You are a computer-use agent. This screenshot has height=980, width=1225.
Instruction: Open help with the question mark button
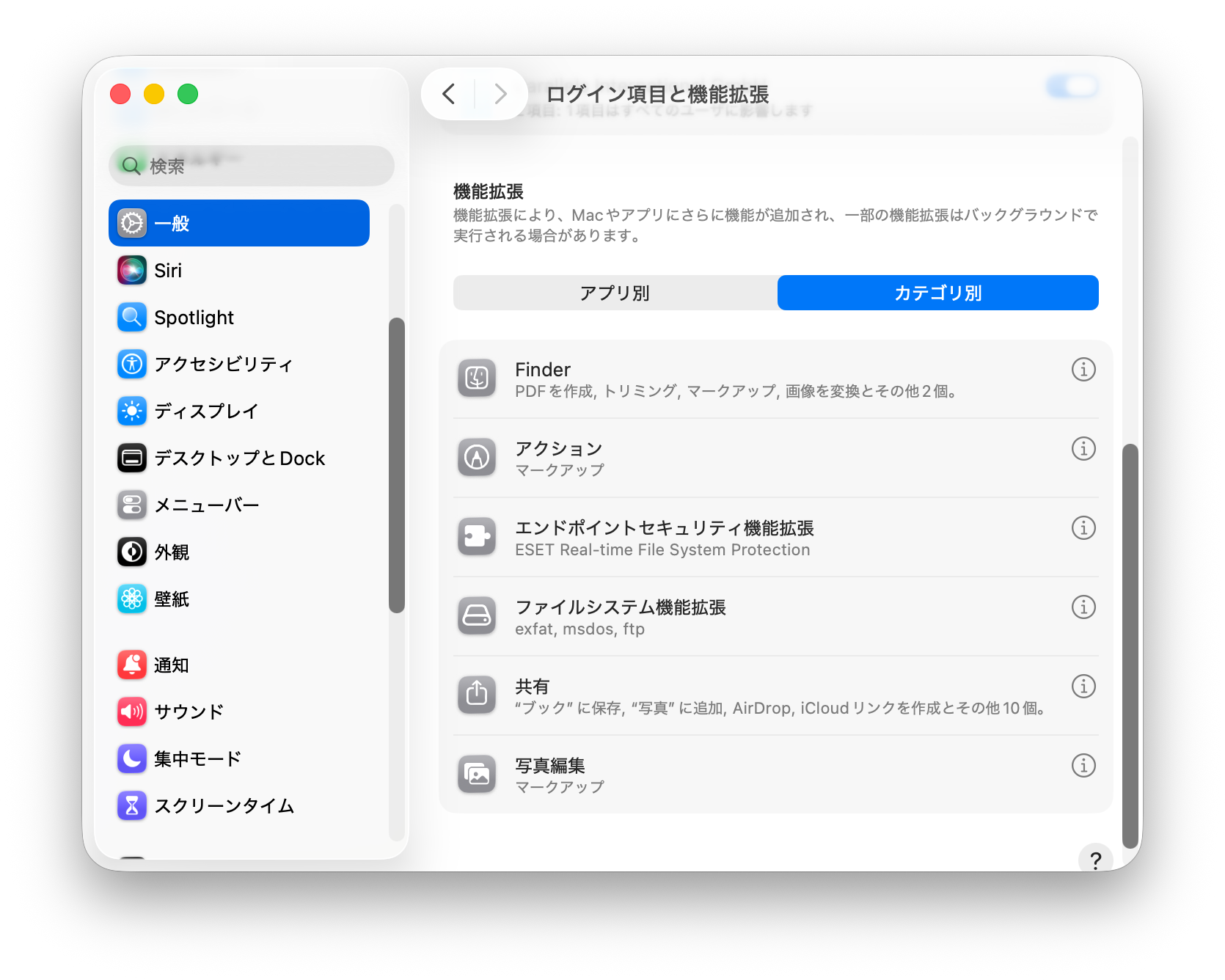pos(1094,860)
